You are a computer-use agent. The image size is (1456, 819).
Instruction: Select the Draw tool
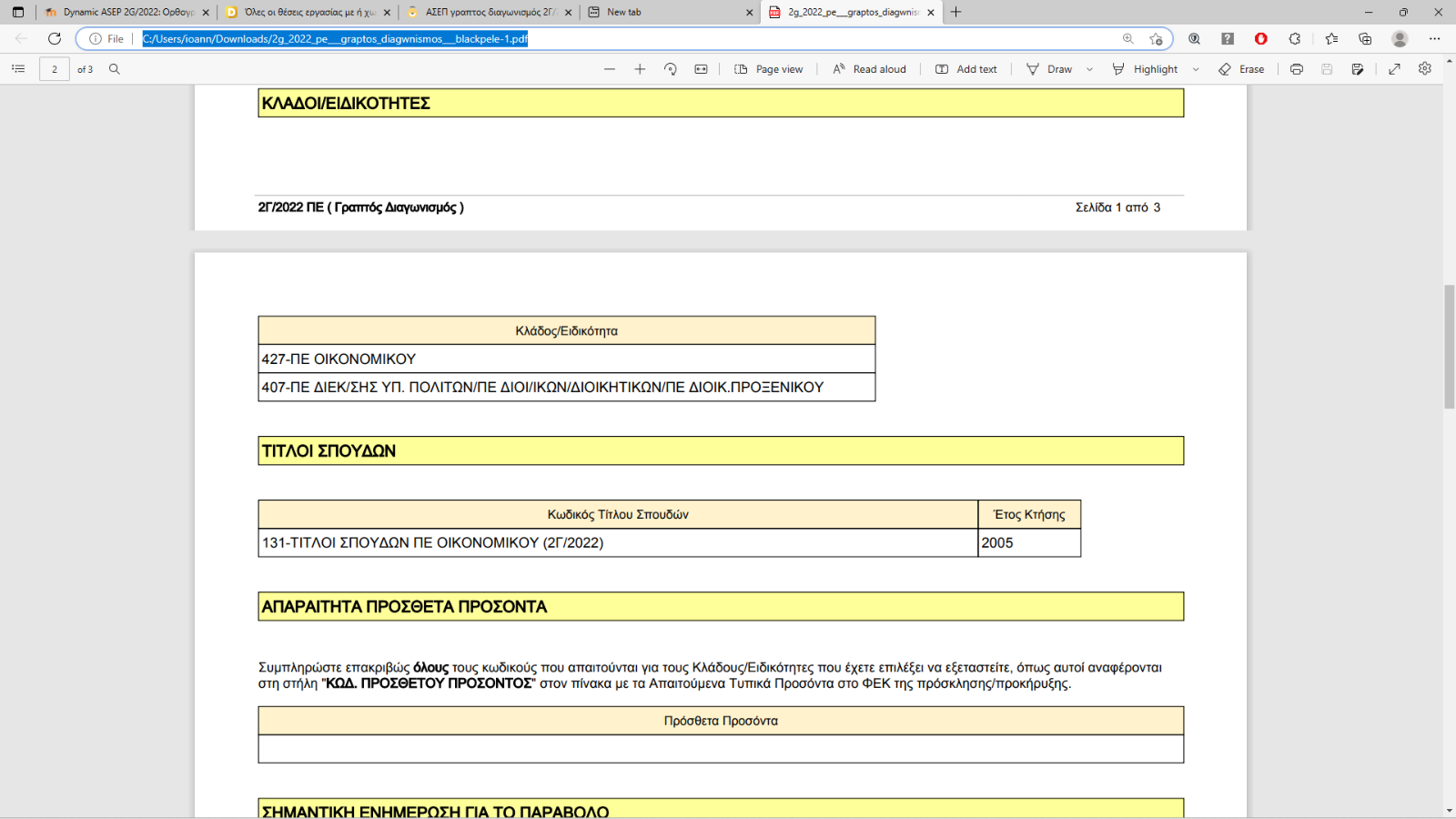tap(1049, 69)
